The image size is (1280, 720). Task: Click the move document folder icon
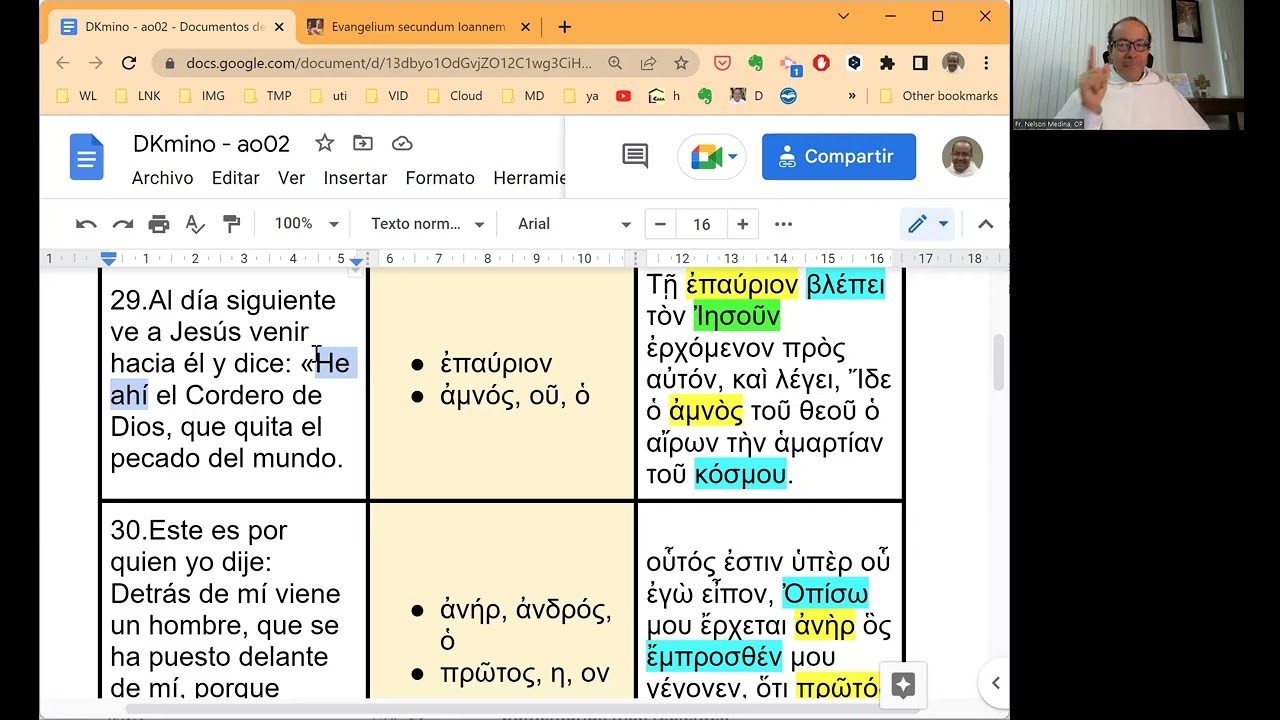(363, 143)
